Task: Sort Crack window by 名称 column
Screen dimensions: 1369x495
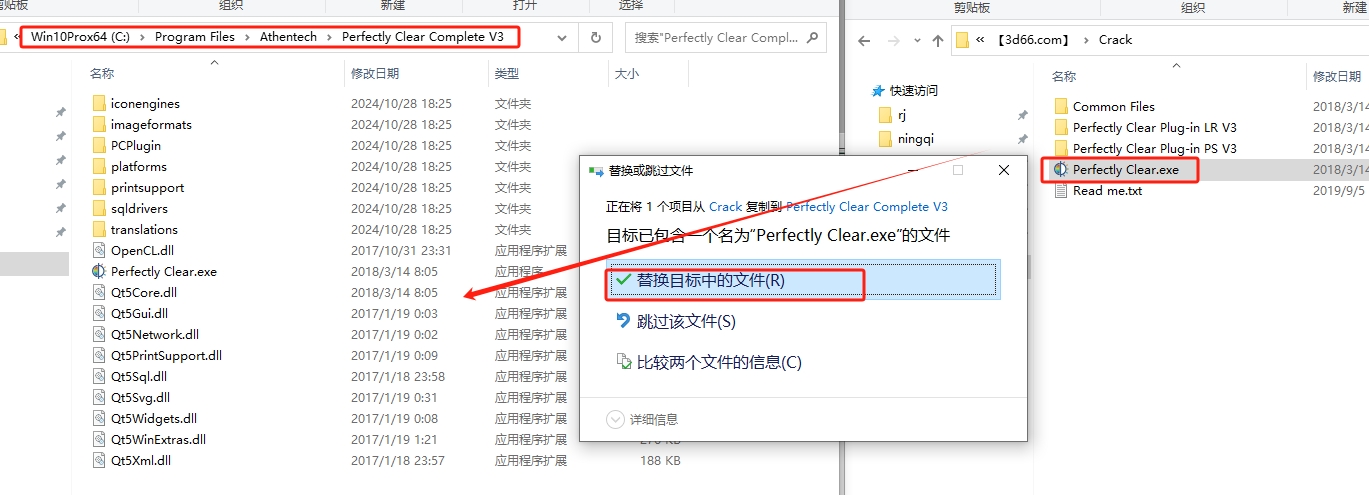Action: point(1064,76)
